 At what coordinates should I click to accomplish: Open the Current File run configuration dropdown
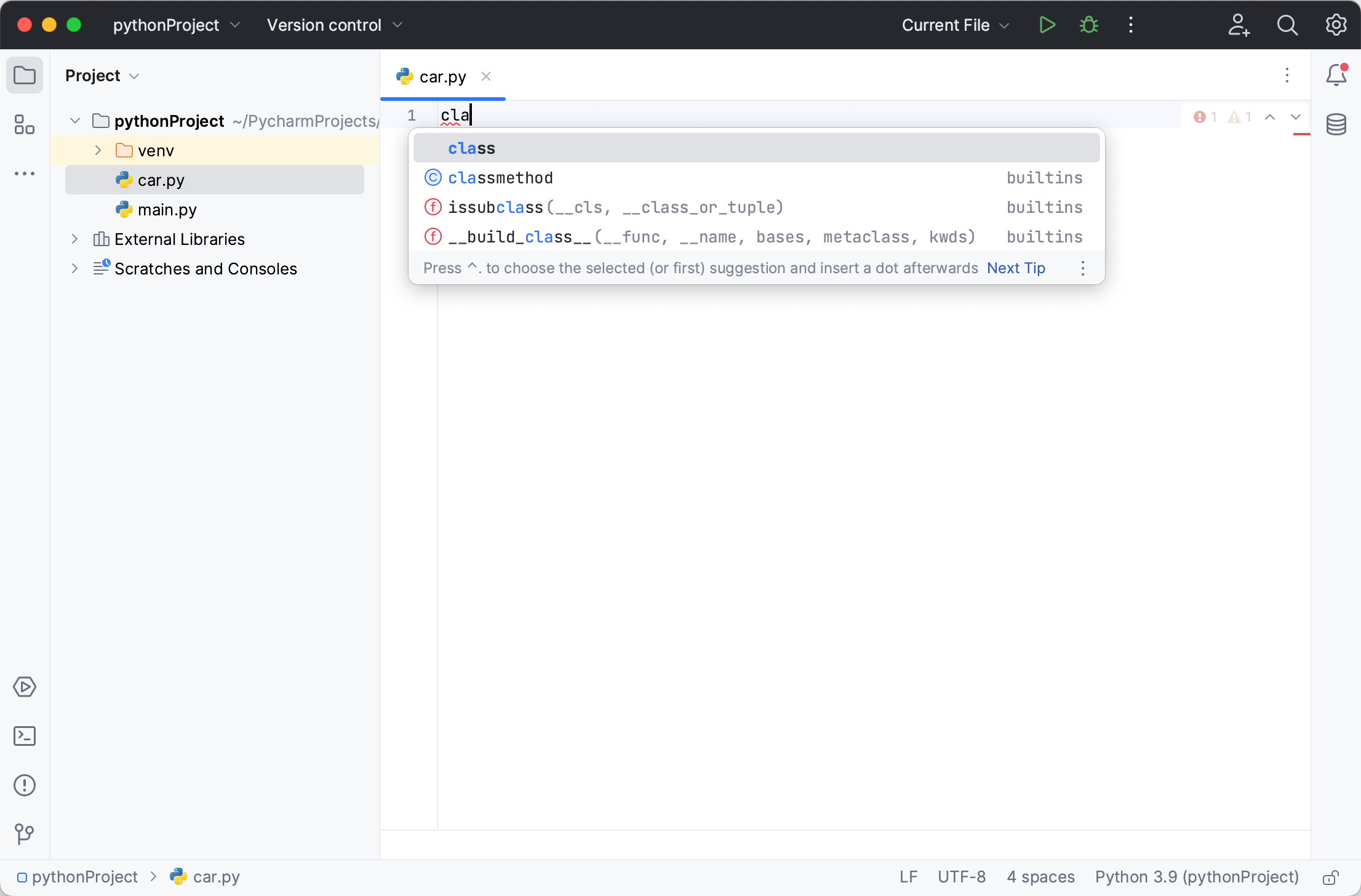pos(956,25)
